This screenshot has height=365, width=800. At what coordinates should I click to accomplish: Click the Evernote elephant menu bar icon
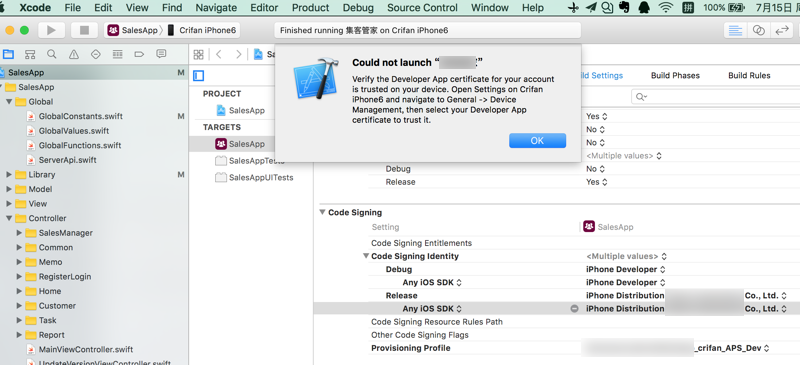624,8
